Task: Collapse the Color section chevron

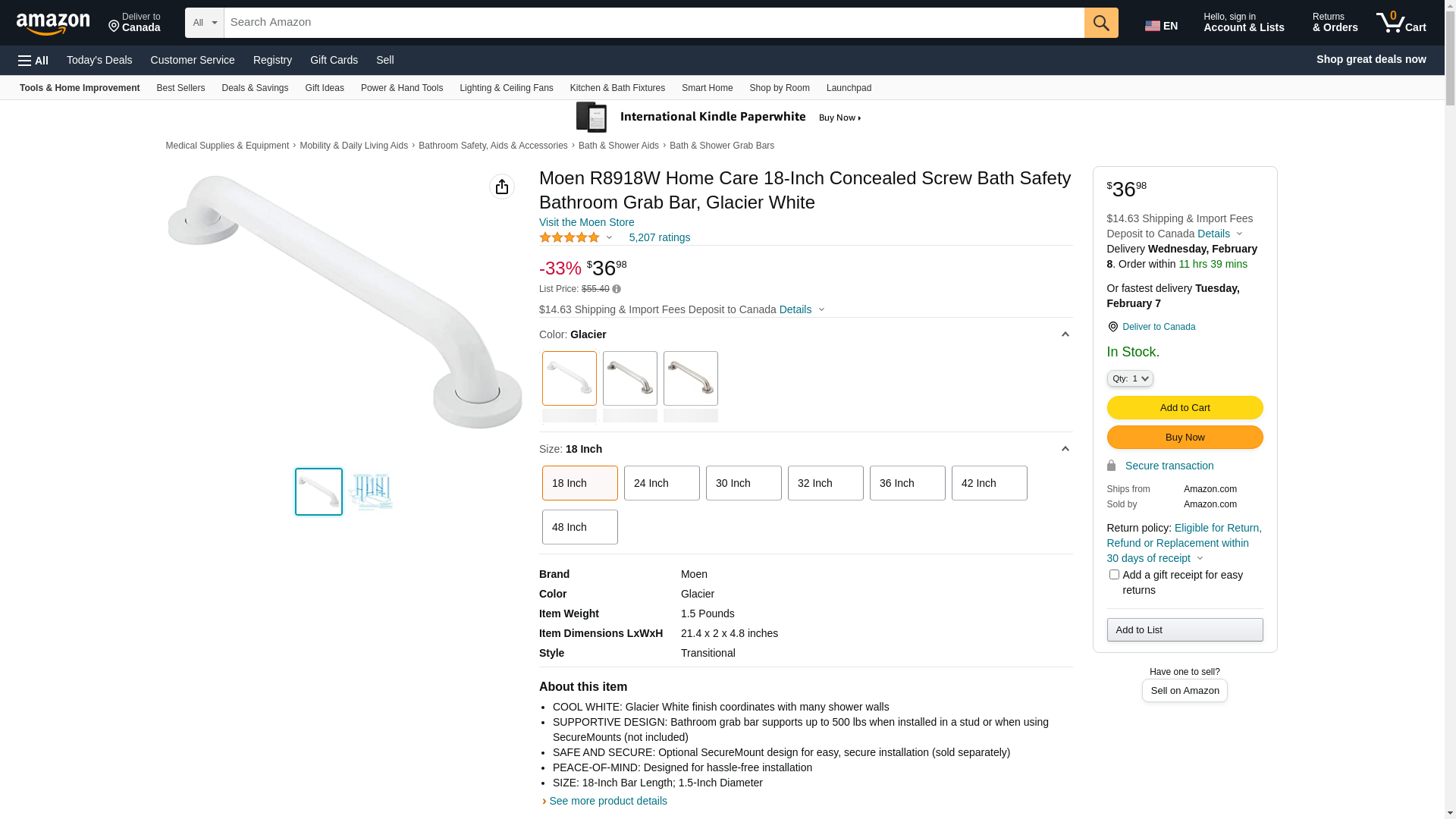Action: (1065, 334)
